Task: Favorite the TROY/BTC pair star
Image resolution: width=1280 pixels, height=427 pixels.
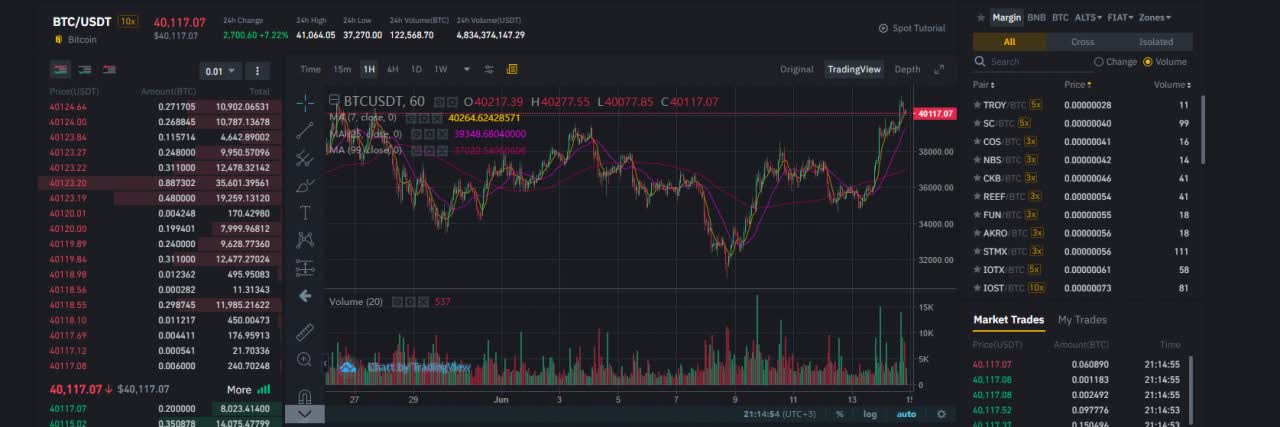Action: click(x=977, y=105)
